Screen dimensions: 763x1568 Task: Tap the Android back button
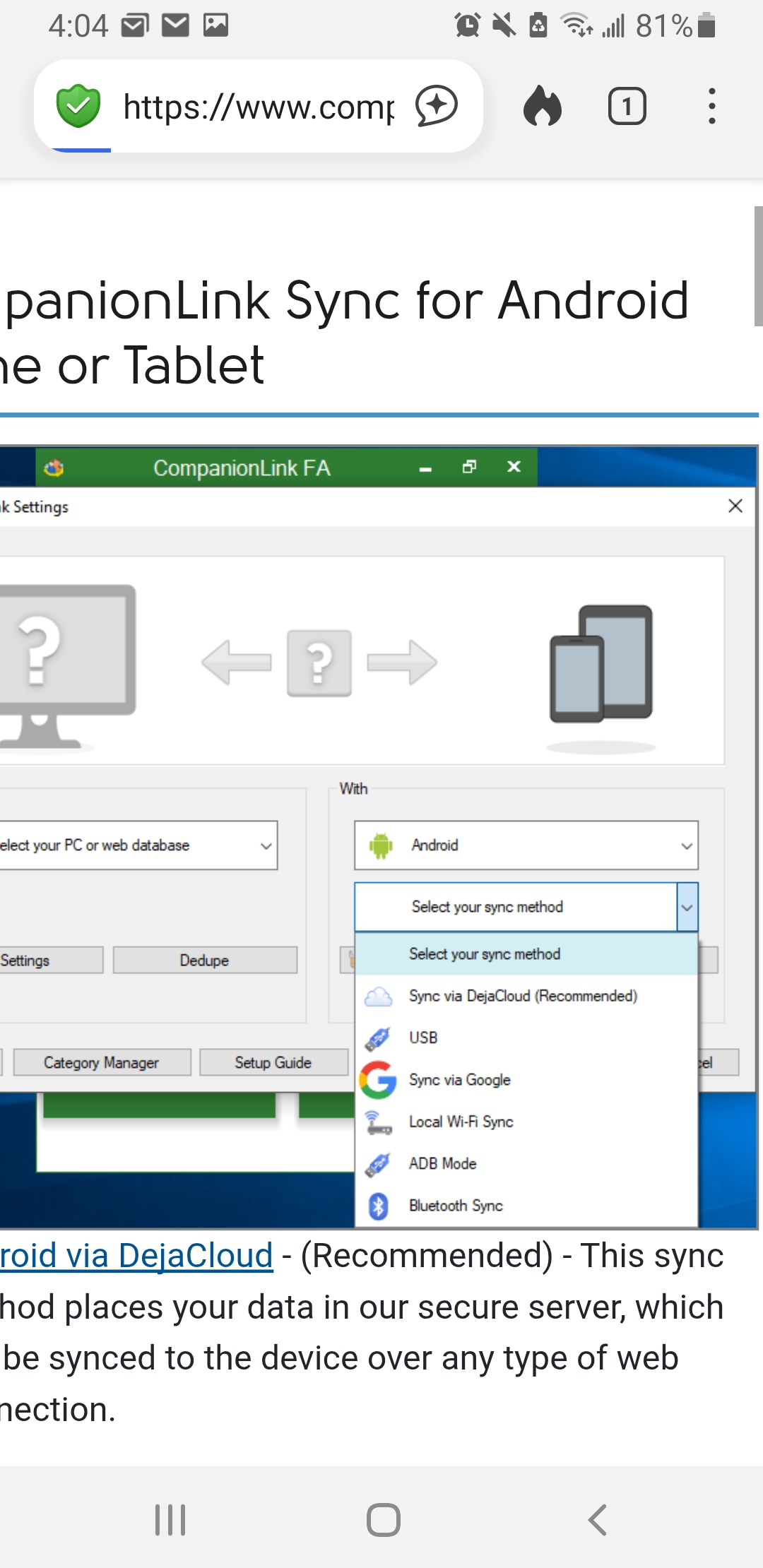598,1520
